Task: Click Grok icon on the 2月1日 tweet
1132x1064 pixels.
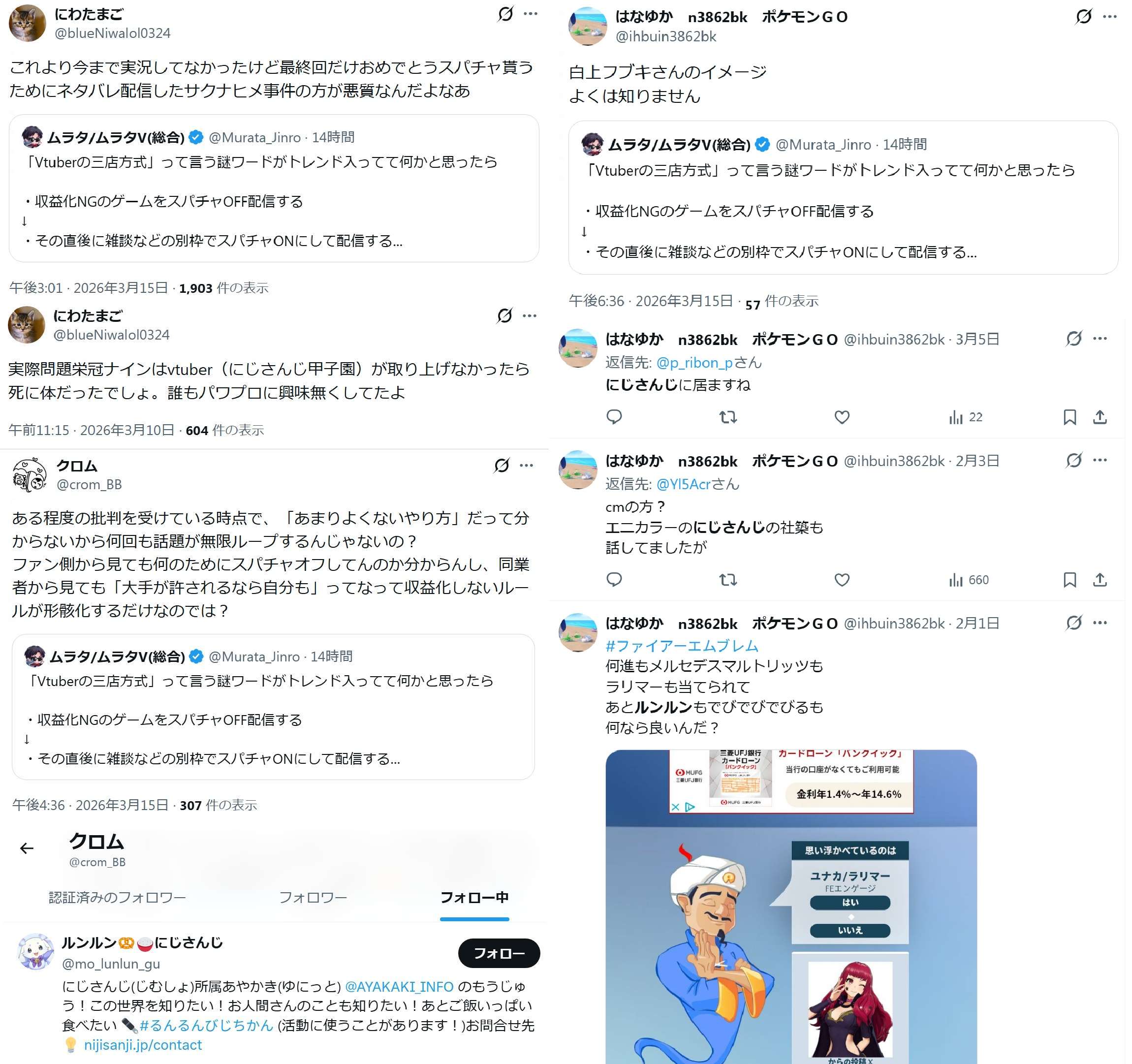Action: (x=1074, y=622)
